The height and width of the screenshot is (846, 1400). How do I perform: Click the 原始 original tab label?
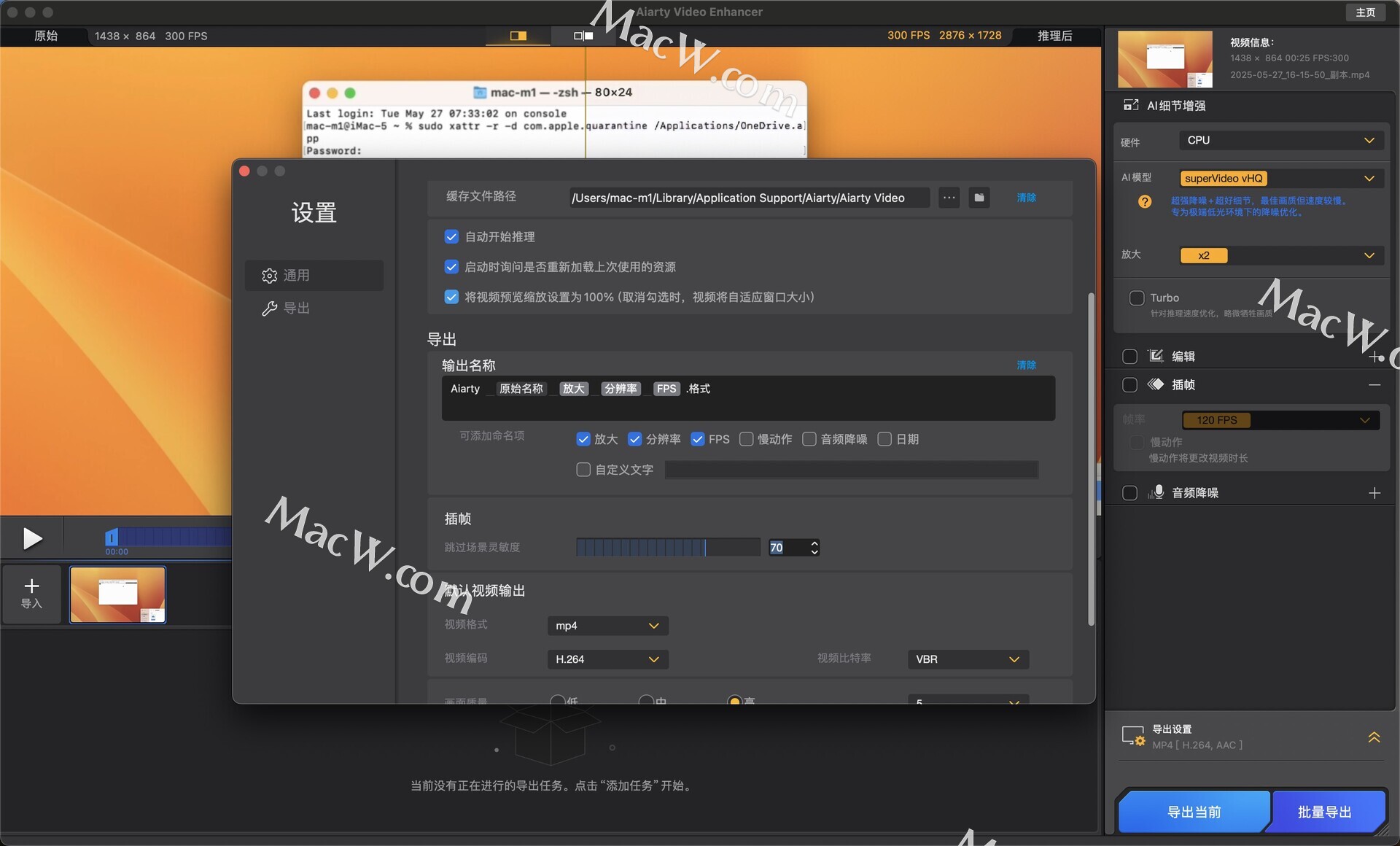[x=46, y=36]
